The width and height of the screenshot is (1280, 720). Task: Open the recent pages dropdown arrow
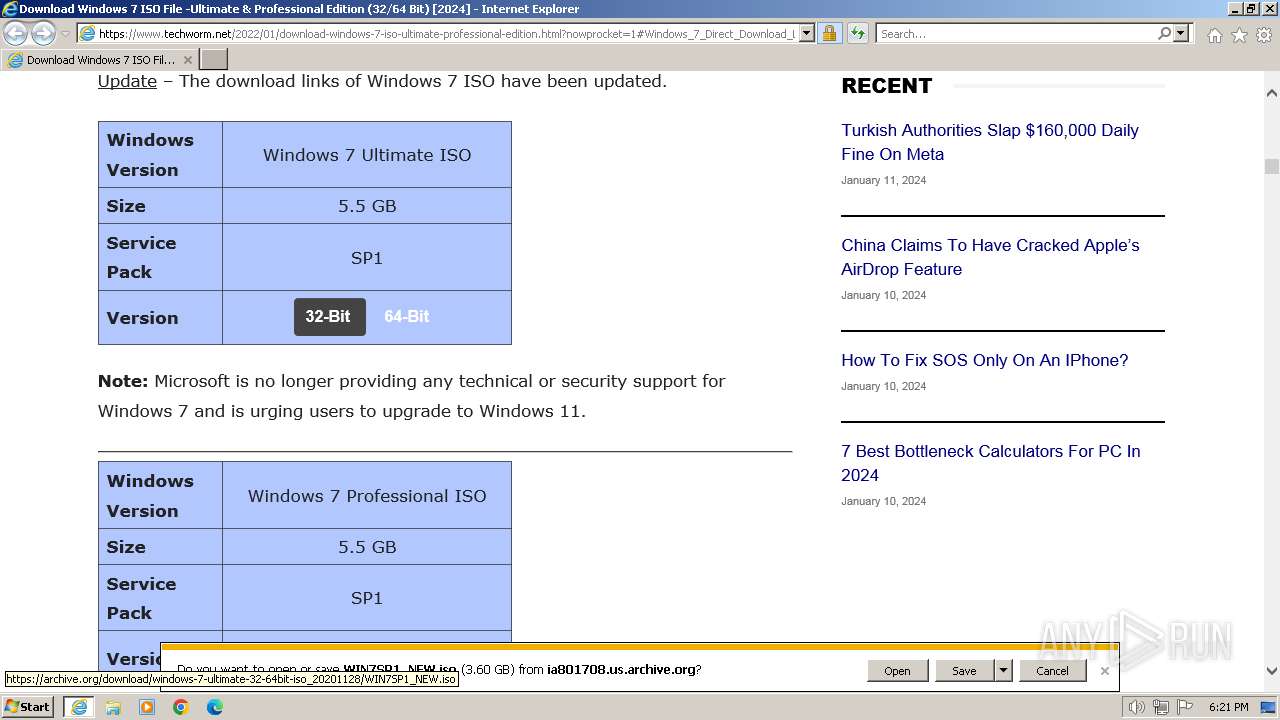(x=66, y=34)
